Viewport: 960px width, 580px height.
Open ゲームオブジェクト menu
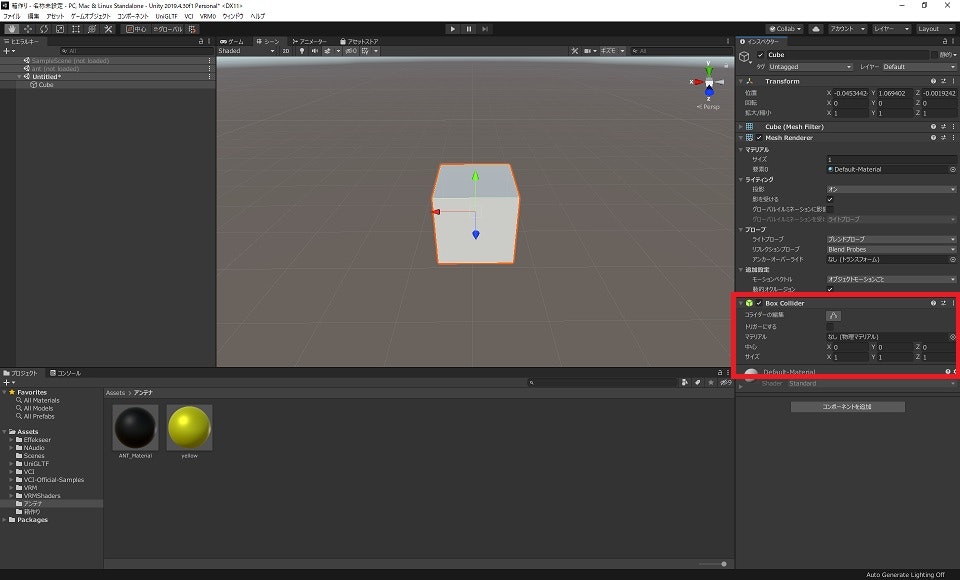[x=91, y=17]
